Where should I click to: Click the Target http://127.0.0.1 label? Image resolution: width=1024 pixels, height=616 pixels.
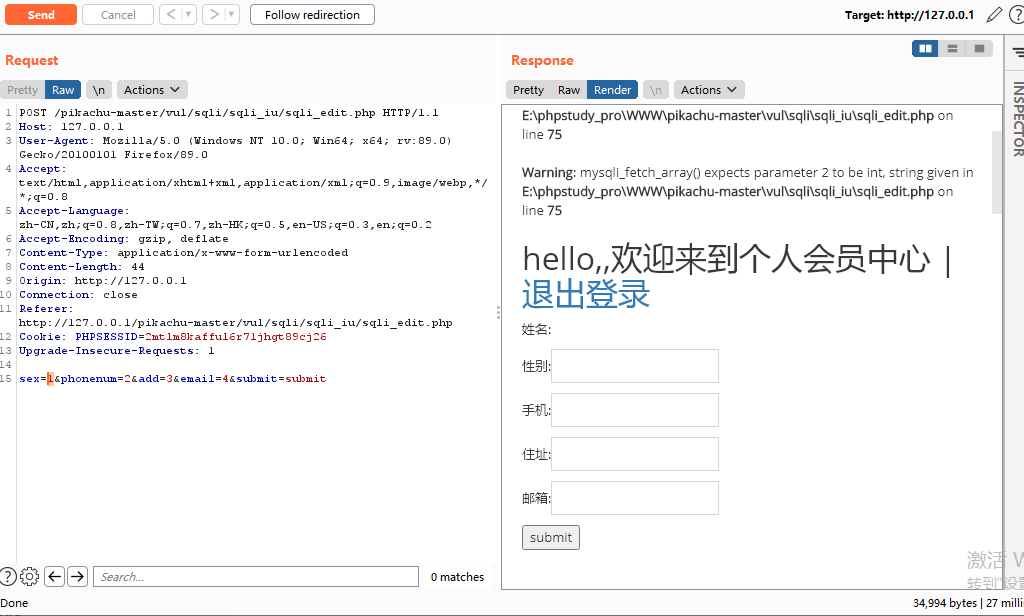tap(909, 15)
